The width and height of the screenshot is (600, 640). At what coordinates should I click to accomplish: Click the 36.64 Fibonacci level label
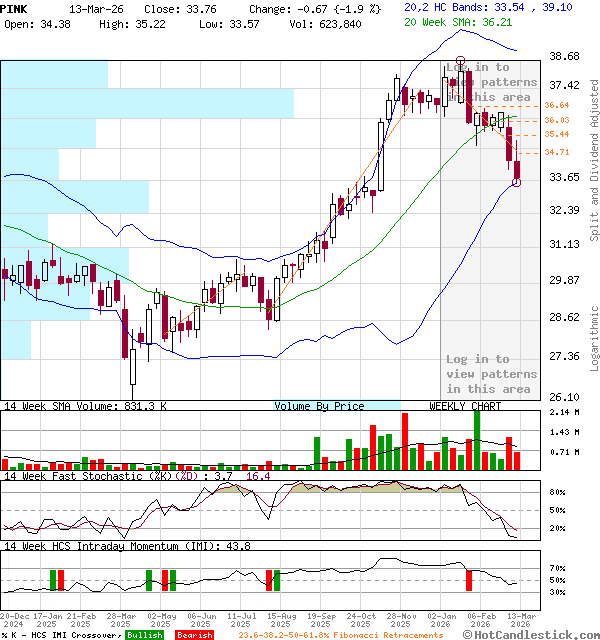pyautogui.click(x=557, y=105)
